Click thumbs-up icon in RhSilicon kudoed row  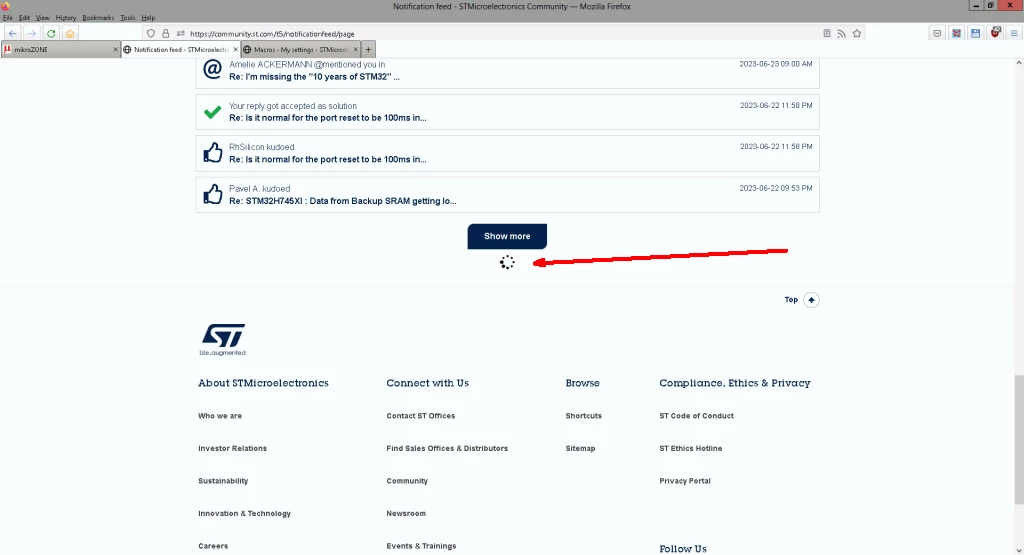point(212,153)
